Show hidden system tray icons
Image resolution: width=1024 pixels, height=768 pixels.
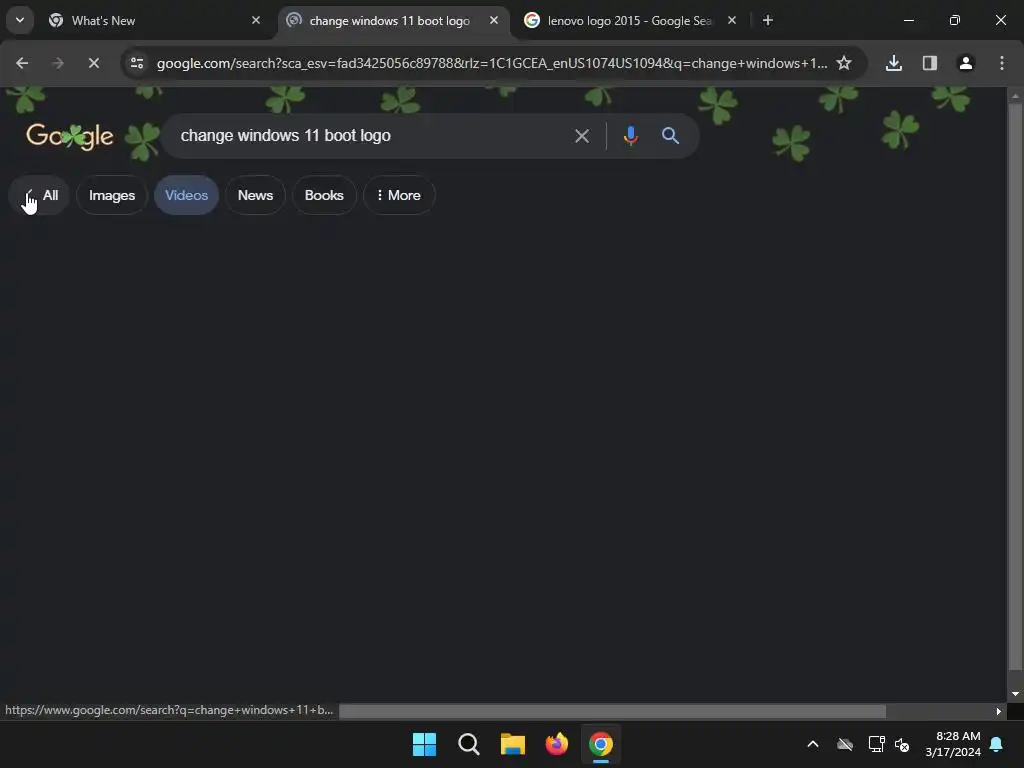click(813, 744)
